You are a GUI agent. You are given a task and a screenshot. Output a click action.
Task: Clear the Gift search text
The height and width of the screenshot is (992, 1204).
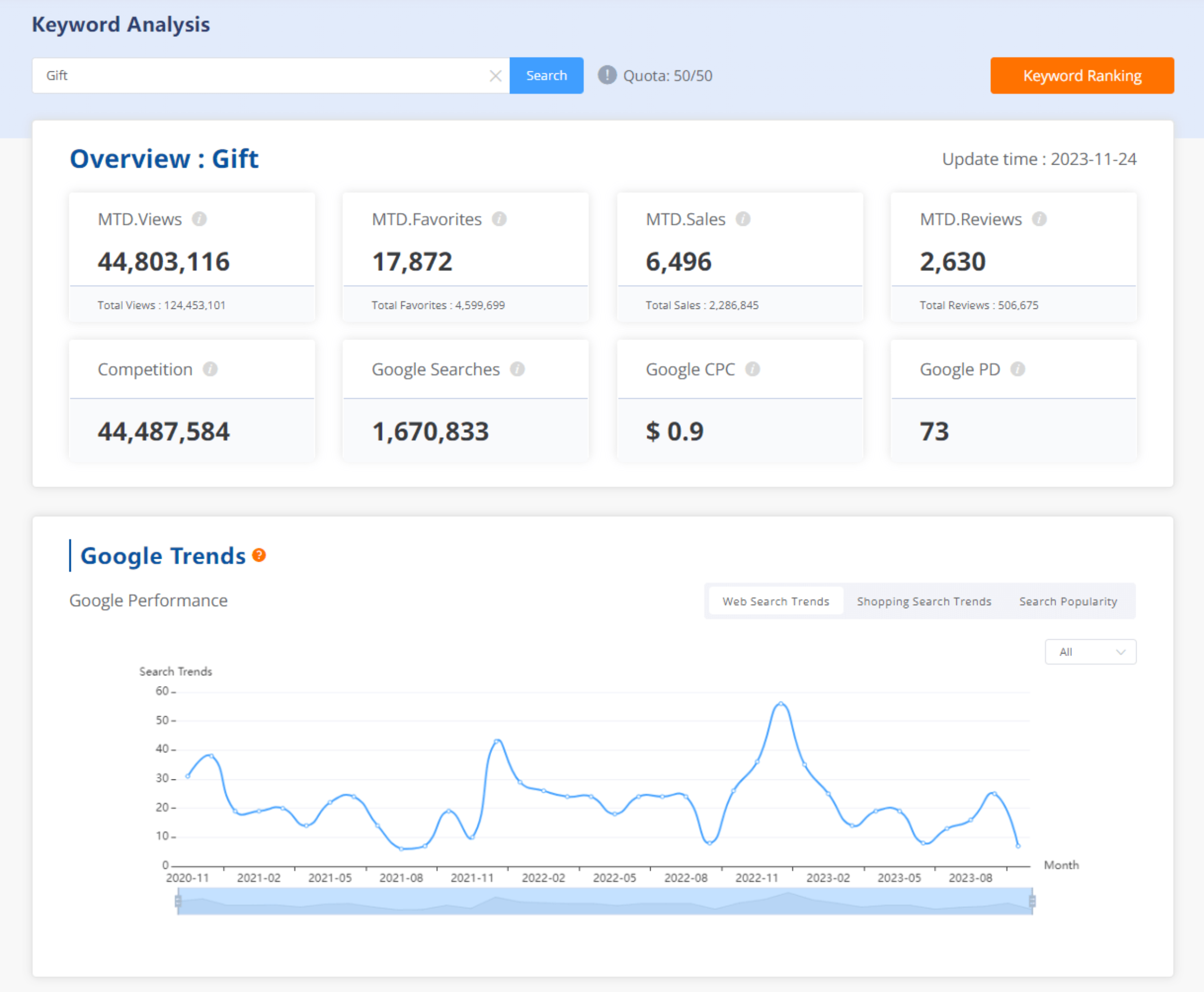click(x=495, y=75)
